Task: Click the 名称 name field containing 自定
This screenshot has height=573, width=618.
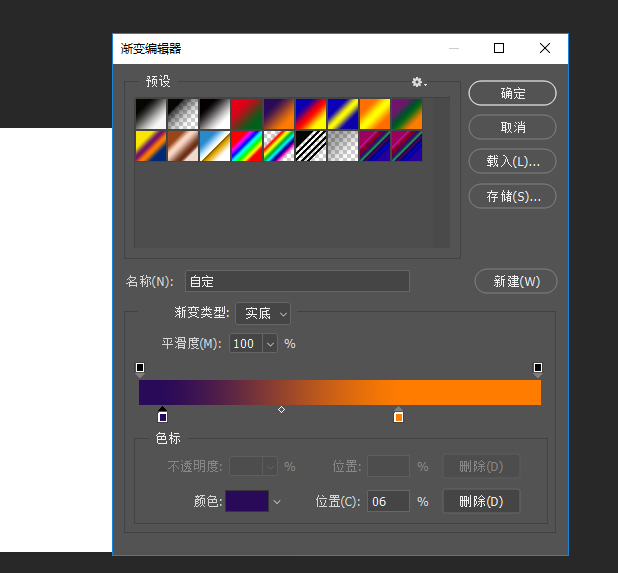Action: 297,281
